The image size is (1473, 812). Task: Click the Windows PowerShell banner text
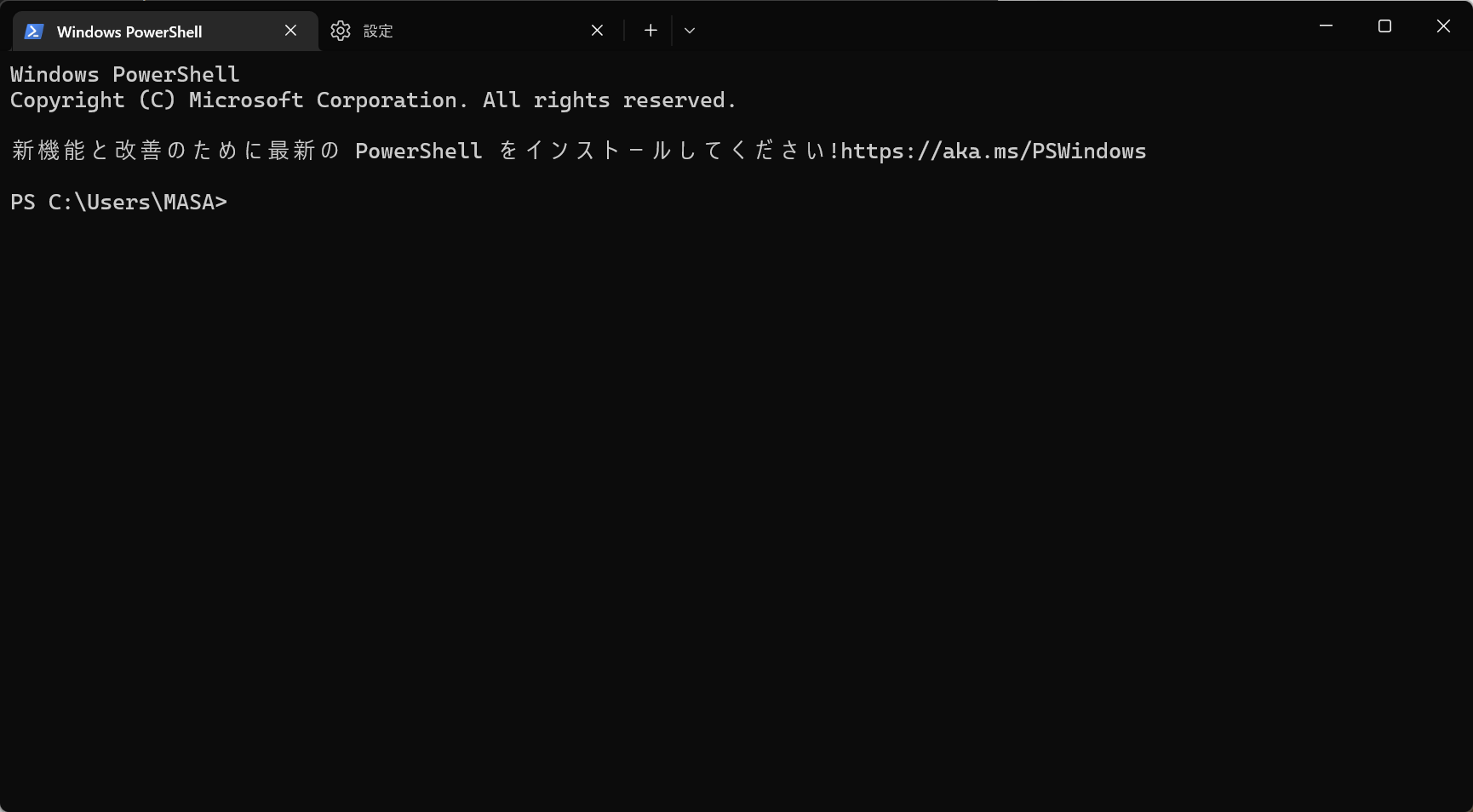(x=124, y=74)
